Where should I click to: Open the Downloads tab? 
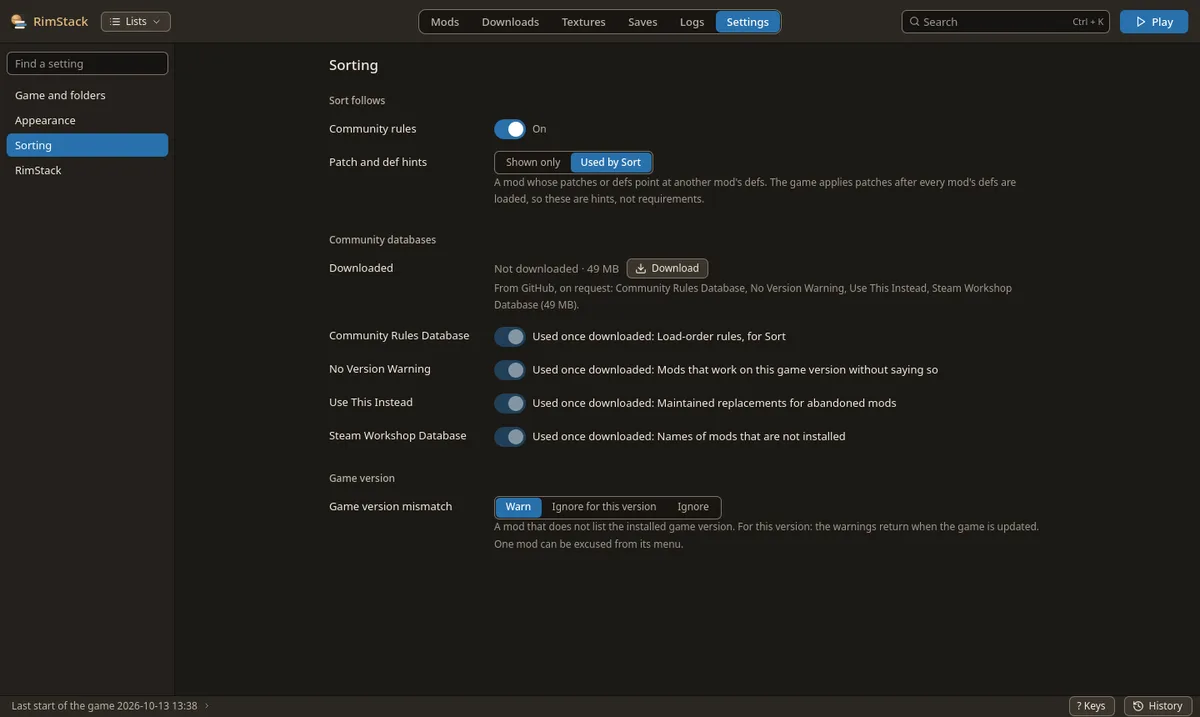510,22
